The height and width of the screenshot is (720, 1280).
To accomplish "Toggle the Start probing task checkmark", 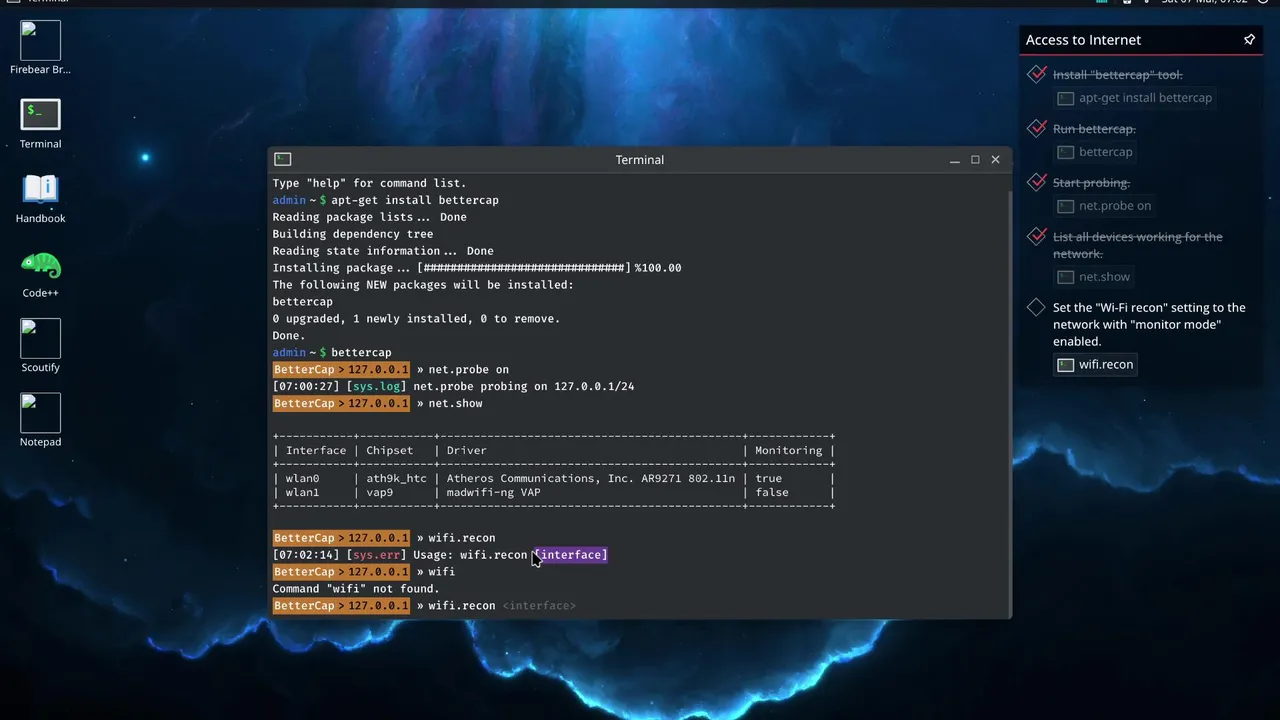I will click(x=1037, y=182).
